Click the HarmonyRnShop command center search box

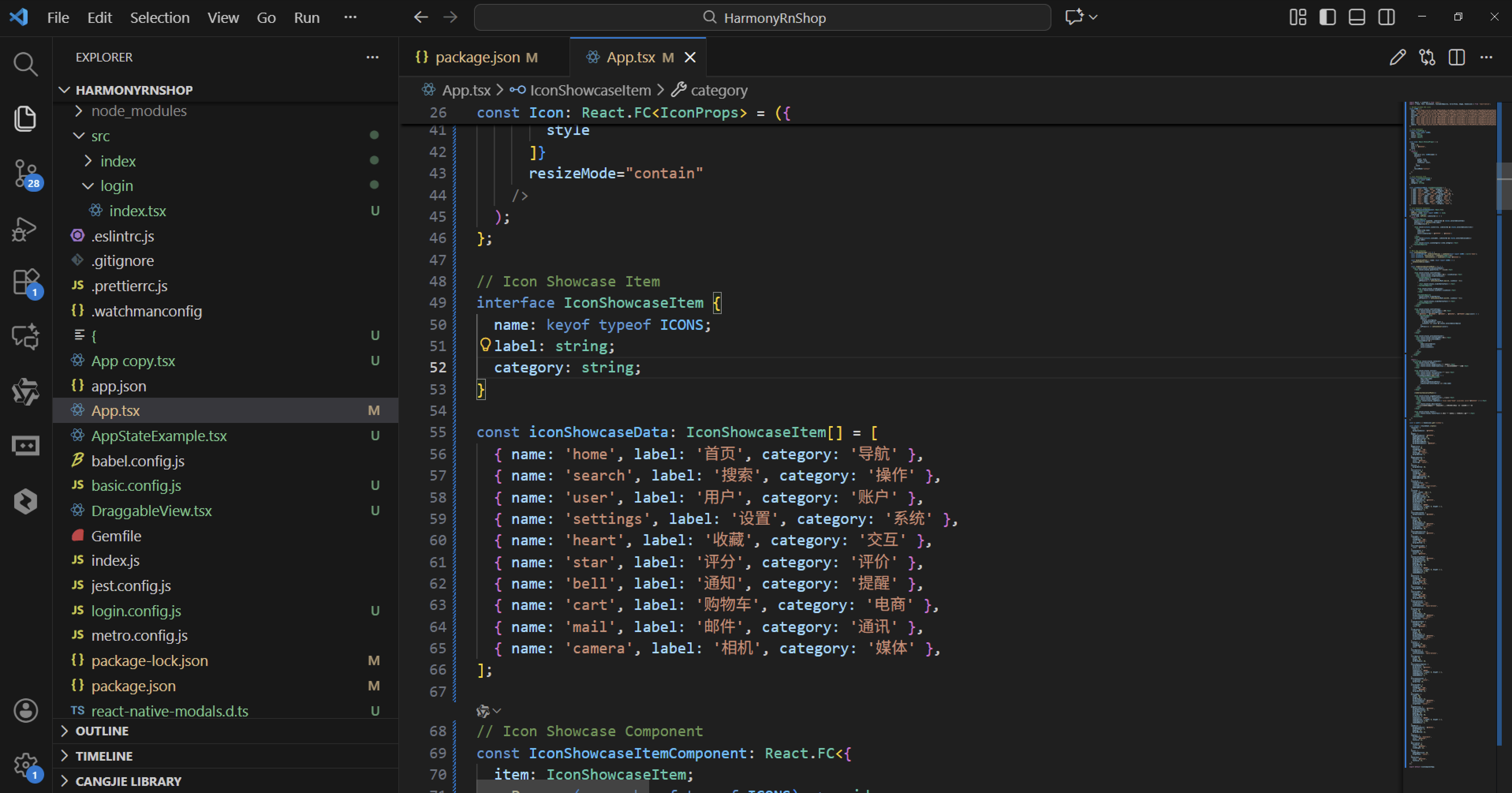(x=762, y=18)
